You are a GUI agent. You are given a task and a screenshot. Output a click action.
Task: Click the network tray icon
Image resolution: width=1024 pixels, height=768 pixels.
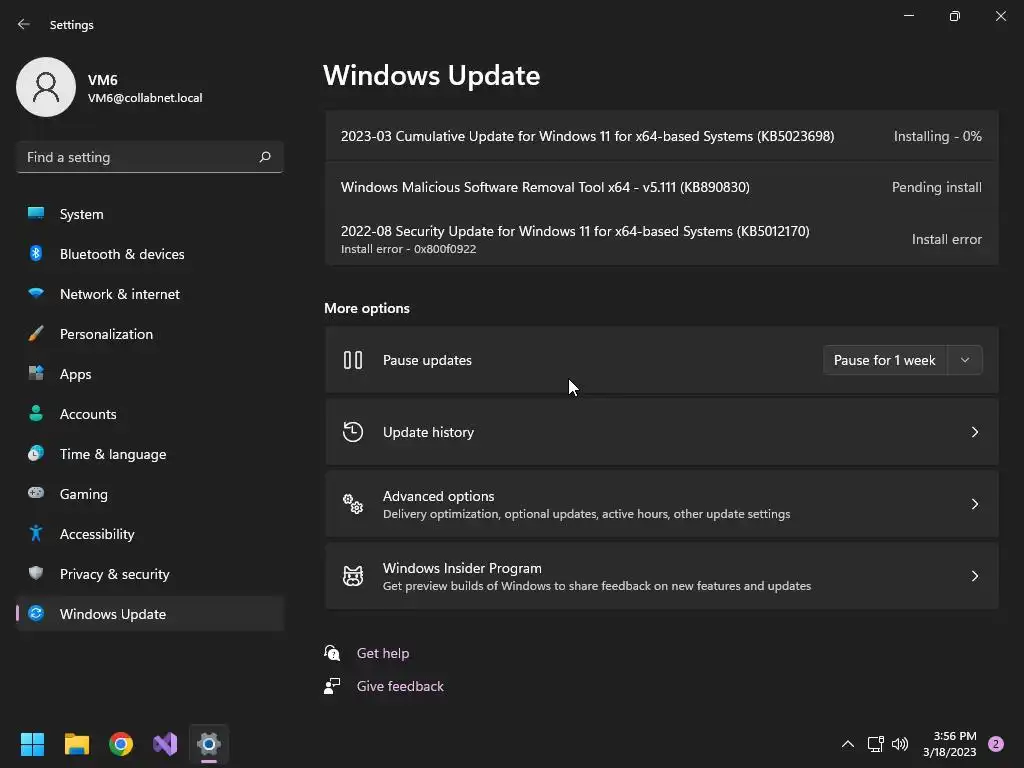875,744
